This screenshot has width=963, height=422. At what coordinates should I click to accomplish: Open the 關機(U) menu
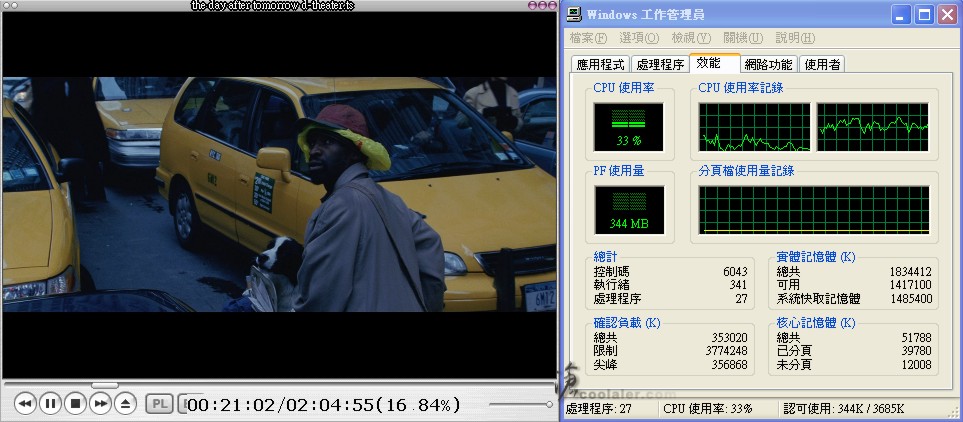click(x=743, y=38)
